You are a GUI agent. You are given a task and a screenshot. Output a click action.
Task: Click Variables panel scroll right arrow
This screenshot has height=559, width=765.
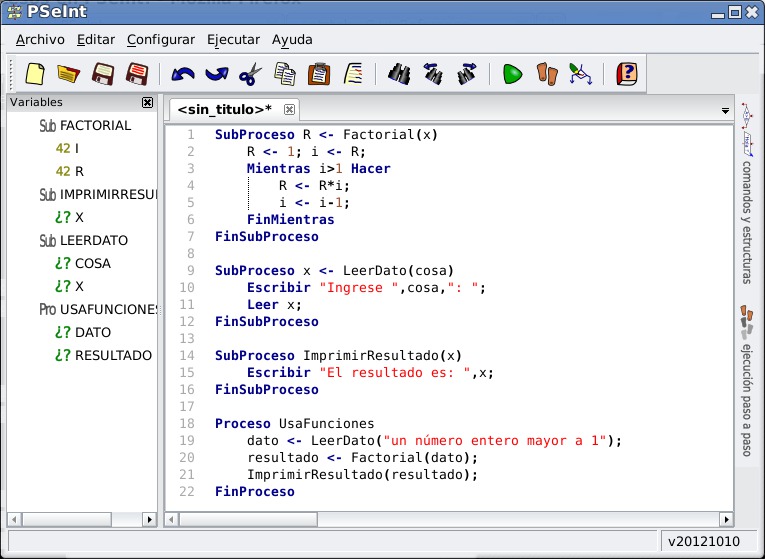coord(149,519)
